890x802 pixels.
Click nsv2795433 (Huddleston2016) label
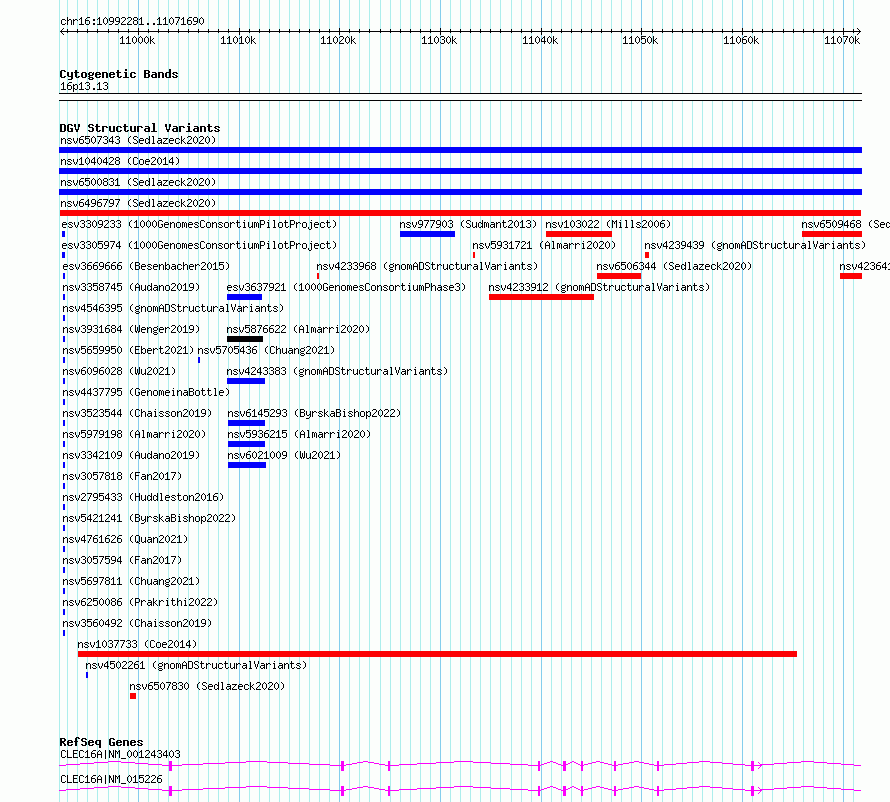pyautogui.click(x=143, y=497)
